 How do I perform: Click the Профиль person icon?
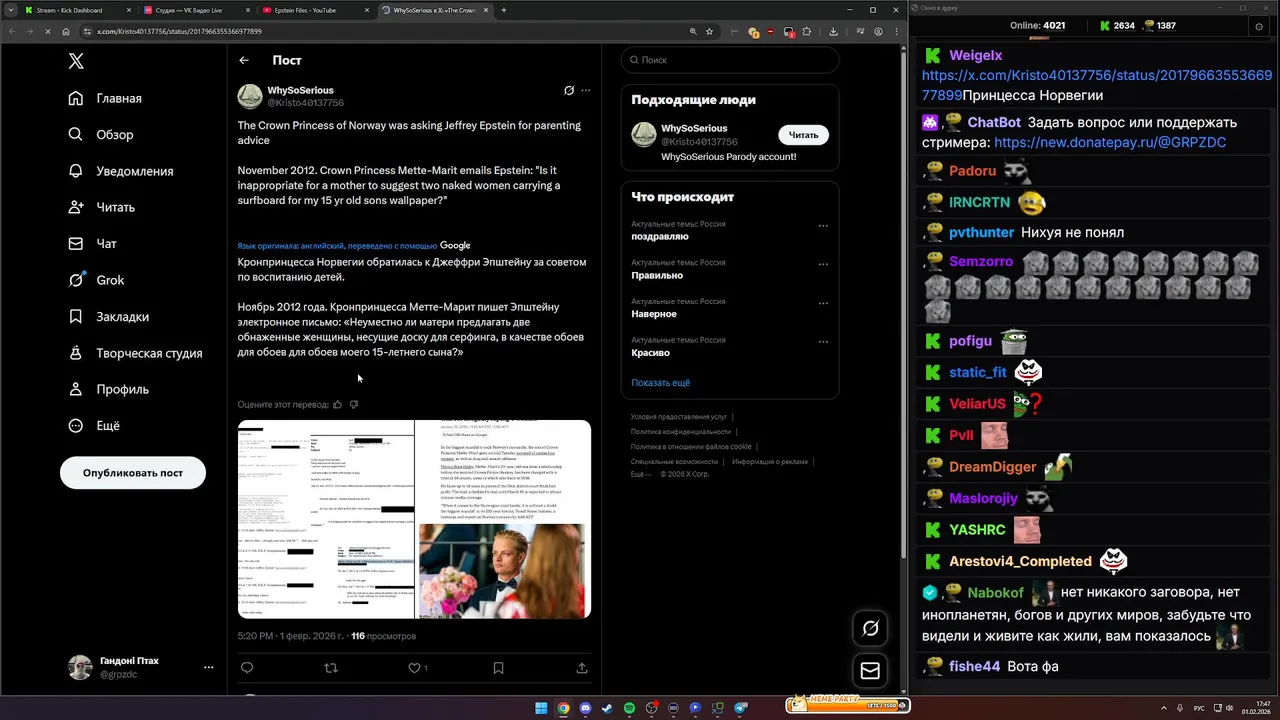pos(76,389)
